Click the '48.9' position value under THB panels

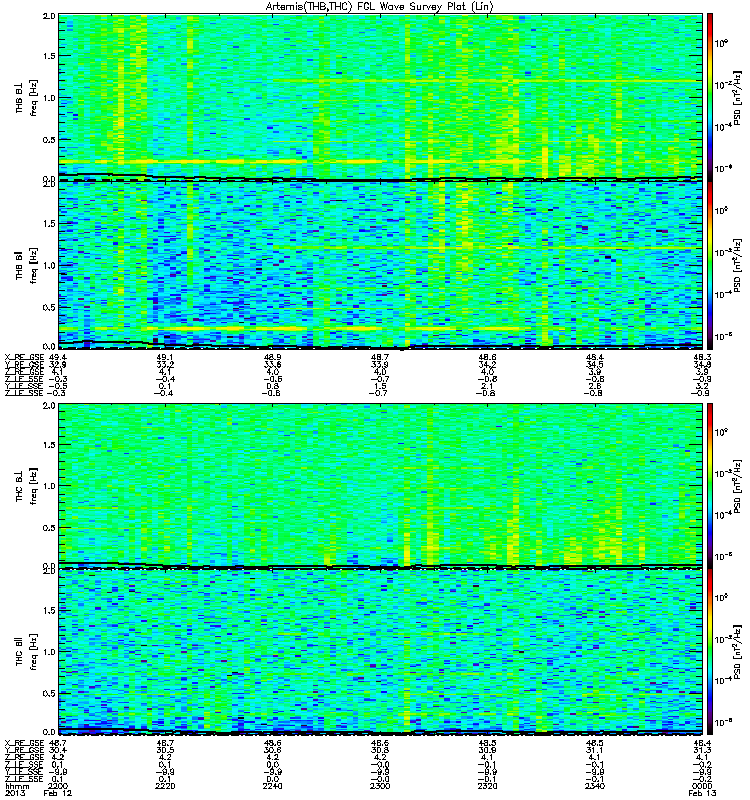(x=272, y=357)
